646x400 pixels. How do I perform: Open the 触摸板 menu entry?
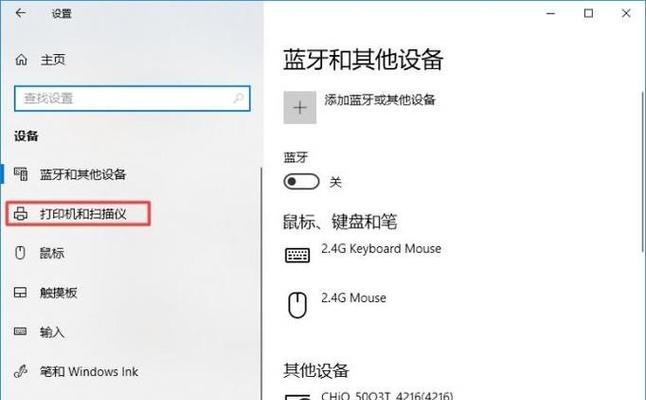point(59,292)
